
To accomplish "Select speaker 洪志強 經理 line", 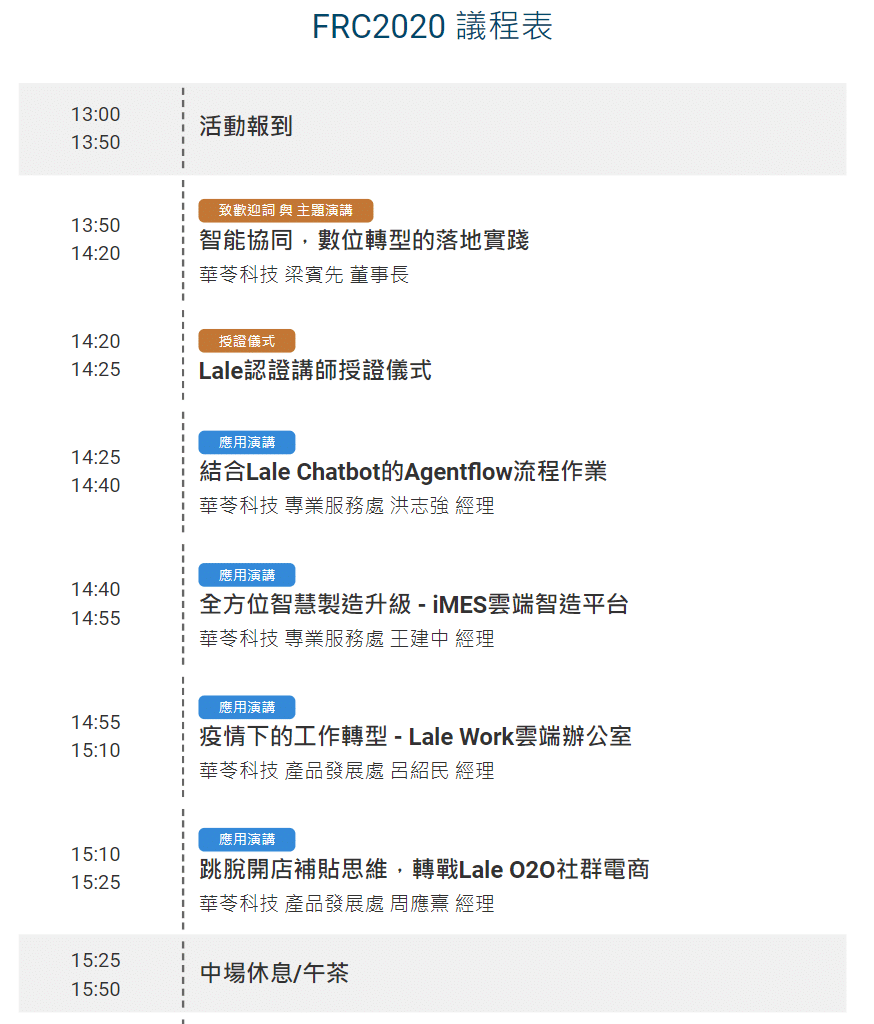I will 347,505.
